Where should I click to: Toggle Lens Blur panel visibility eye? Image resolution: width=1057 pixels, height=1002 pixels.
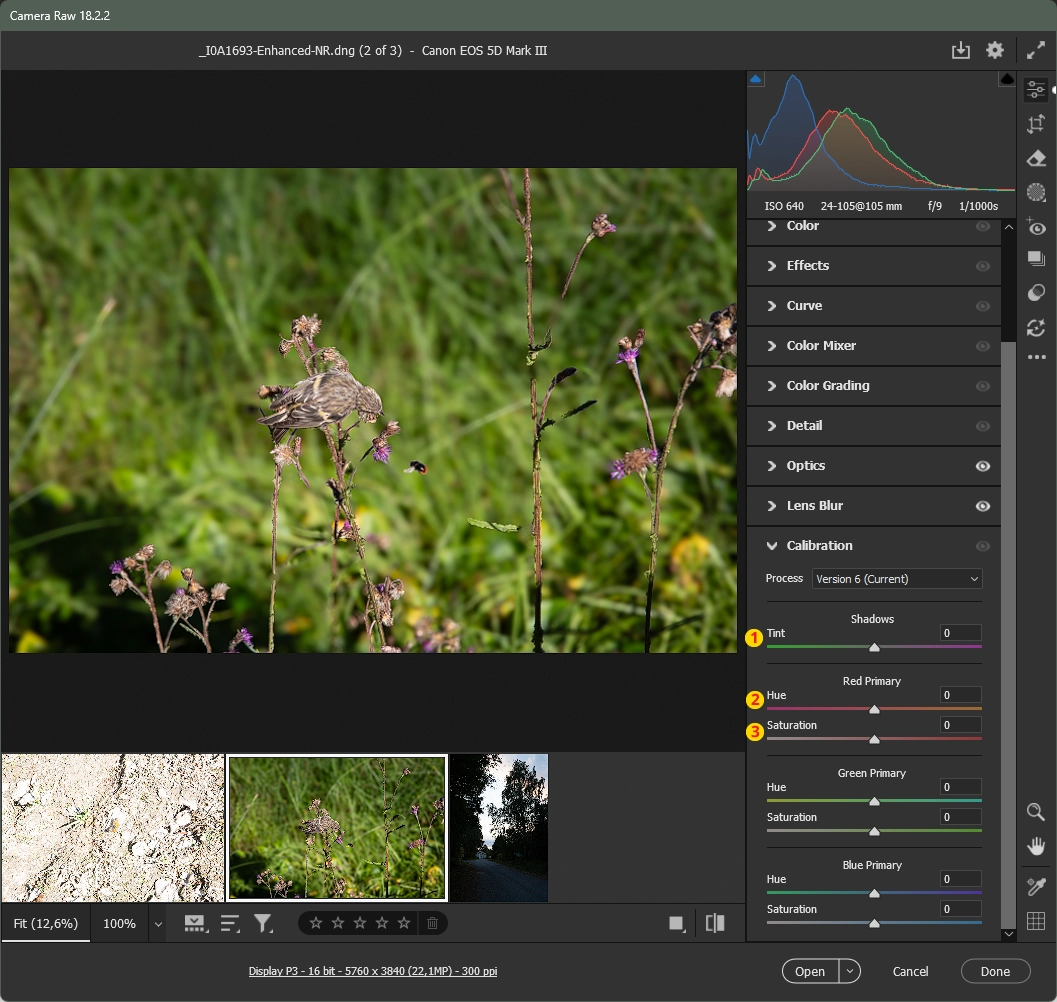[983, 506]
